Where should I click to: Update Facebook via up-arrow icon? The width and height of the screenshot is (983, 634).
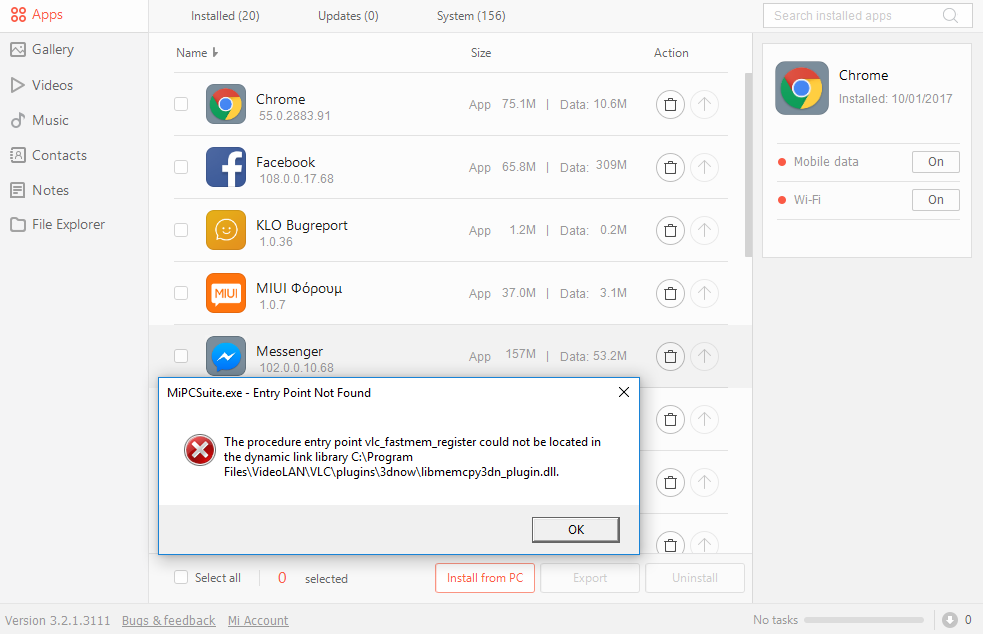705,167
